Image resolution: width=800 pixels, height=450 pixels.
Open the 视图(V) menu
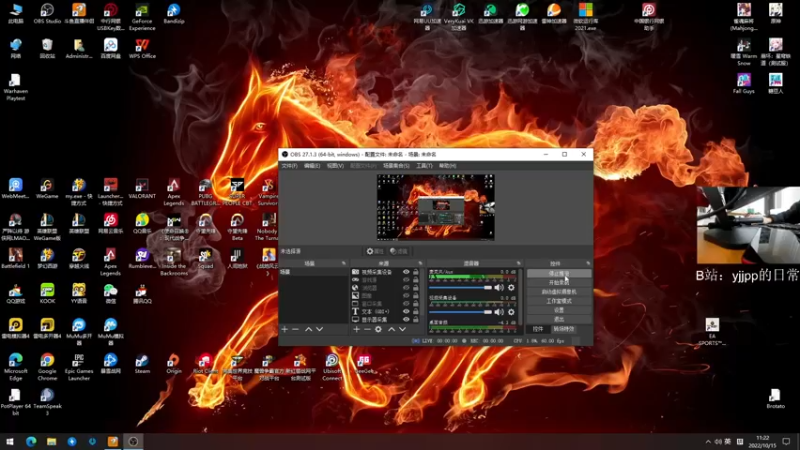[335, 166]
